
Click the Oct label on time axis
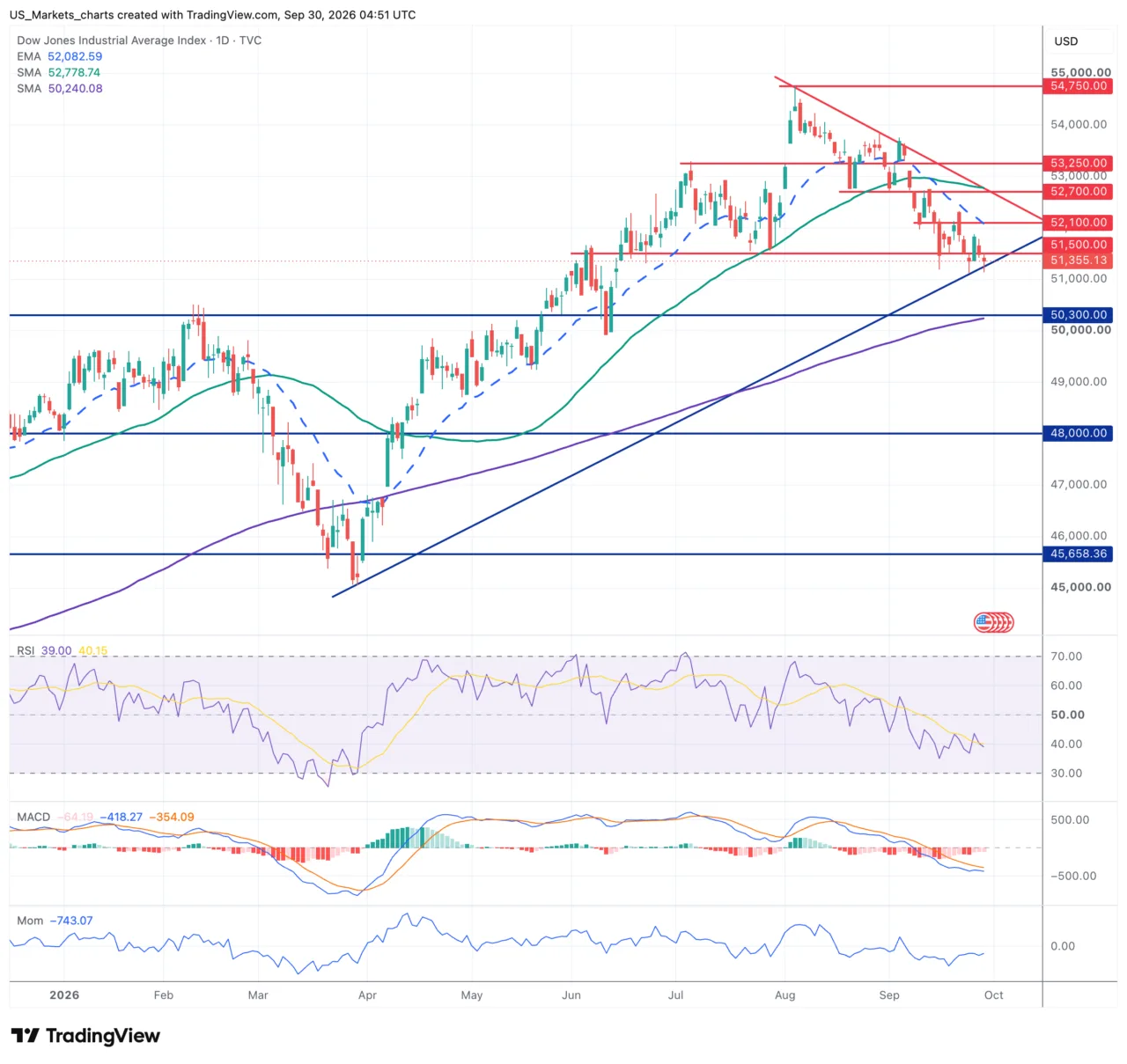click(x=994, y=994)
